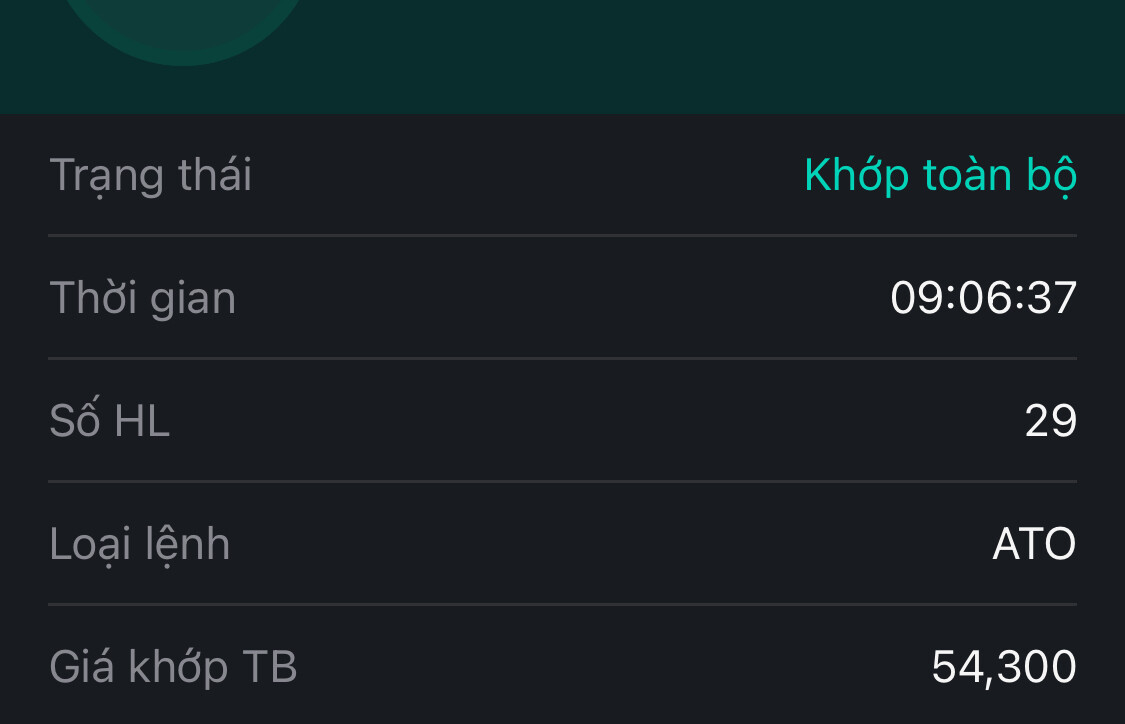1125x724 pixels.
Task: Click the divider line below 'Số HL' row
Action: [562, 481]
